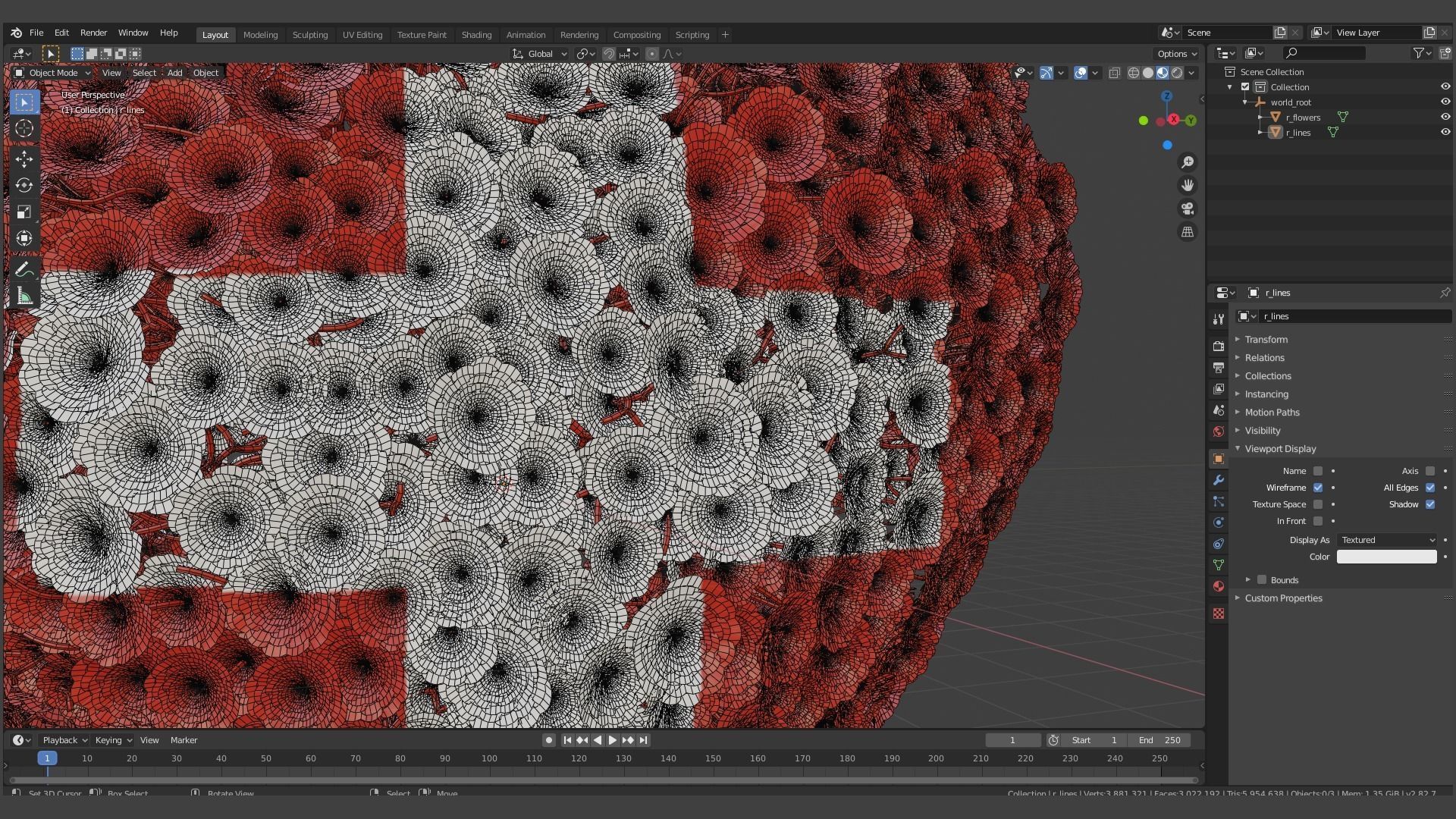Select the Annotate pencil tool

24,270
